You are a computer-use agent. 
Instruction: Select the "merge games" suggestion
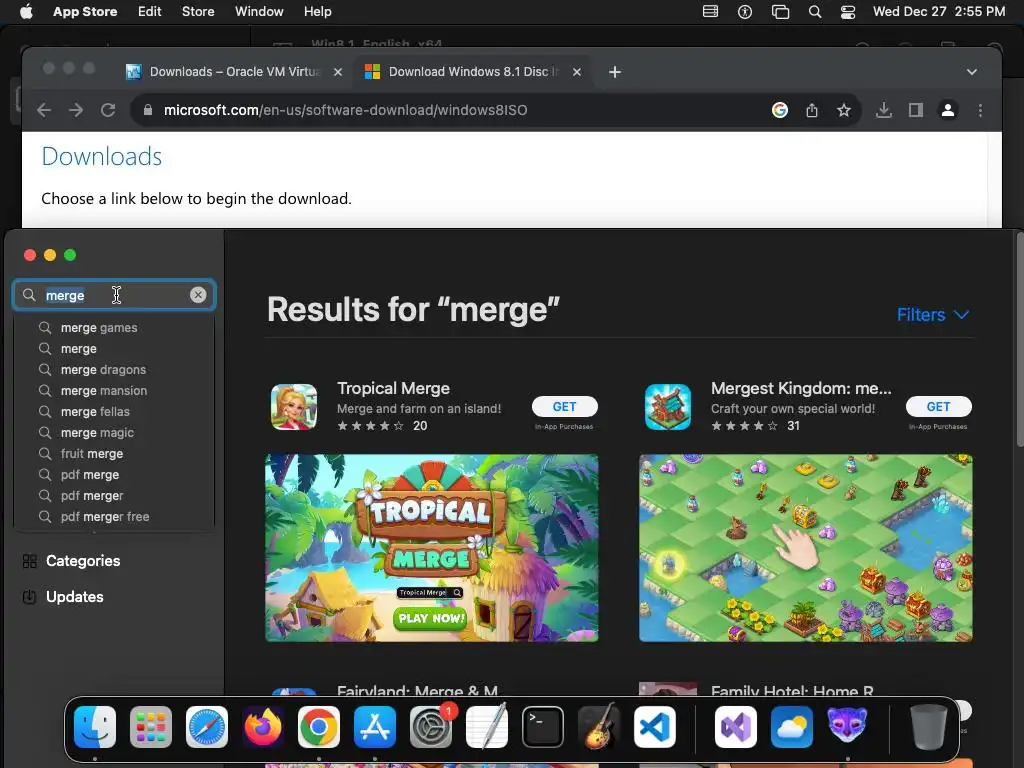click(x=99, y=328)
